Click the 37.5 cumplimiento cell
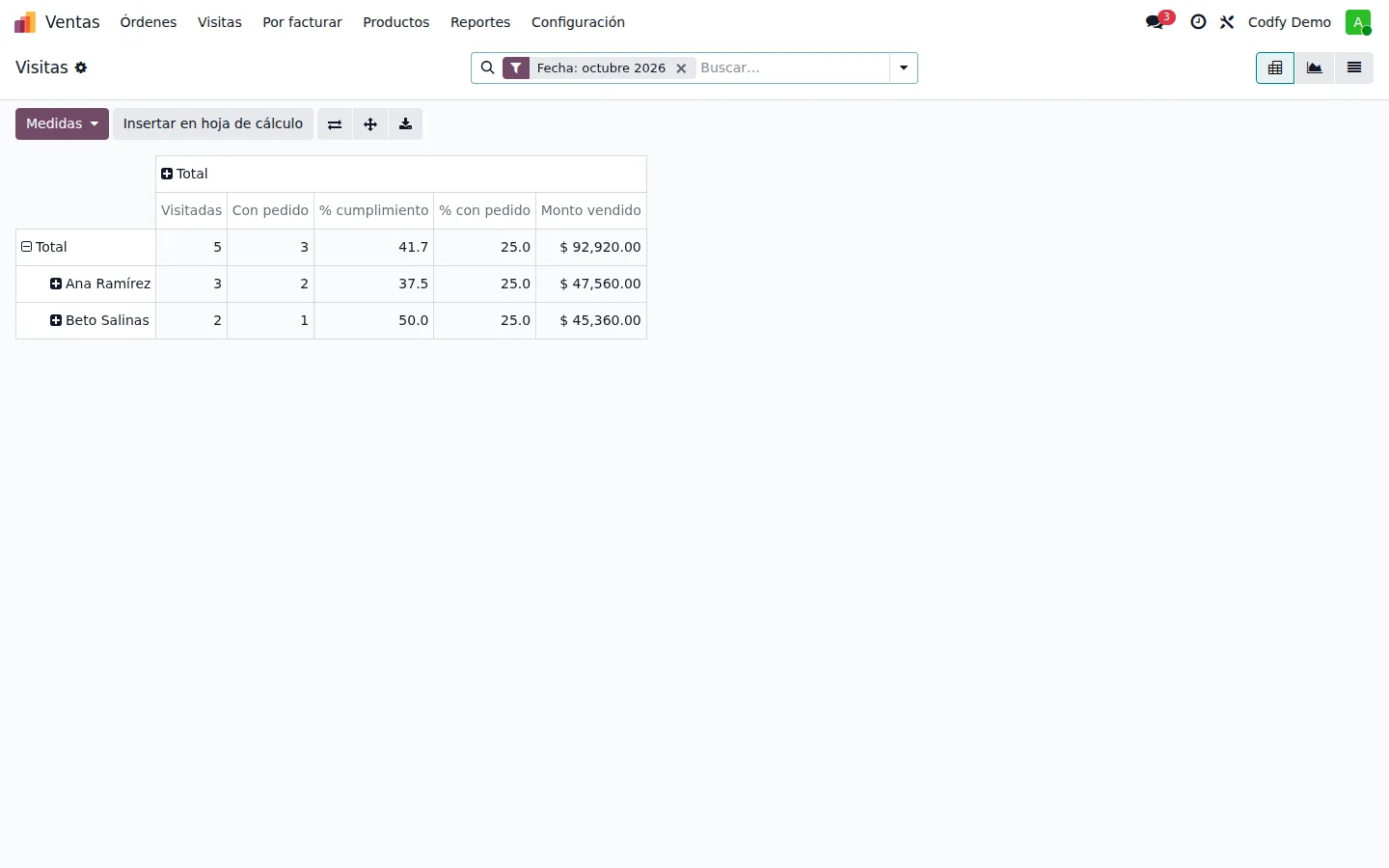 [x=373, y=284]
